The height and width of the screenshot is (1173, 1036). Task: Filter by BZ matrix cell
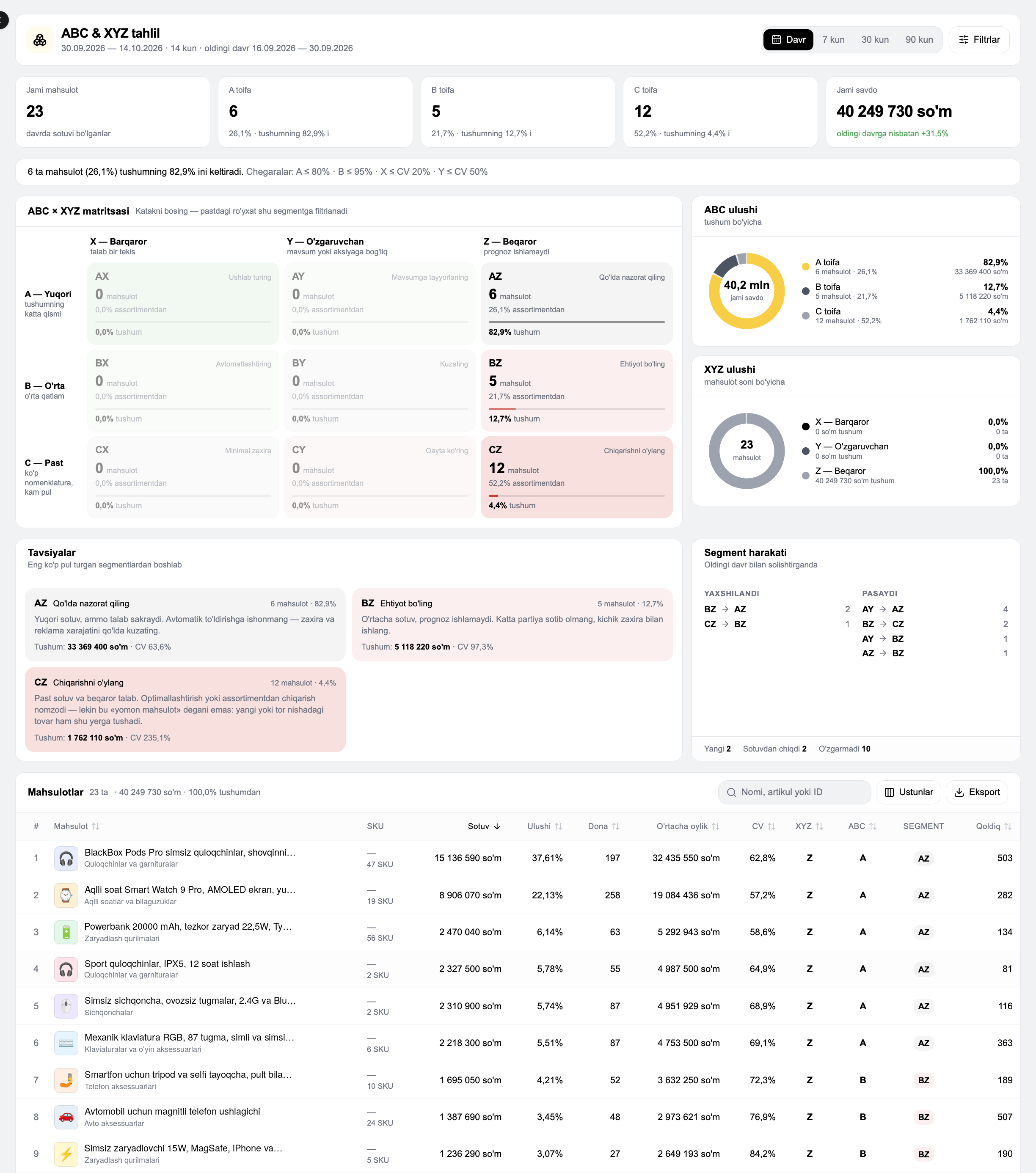pos(576,390)
